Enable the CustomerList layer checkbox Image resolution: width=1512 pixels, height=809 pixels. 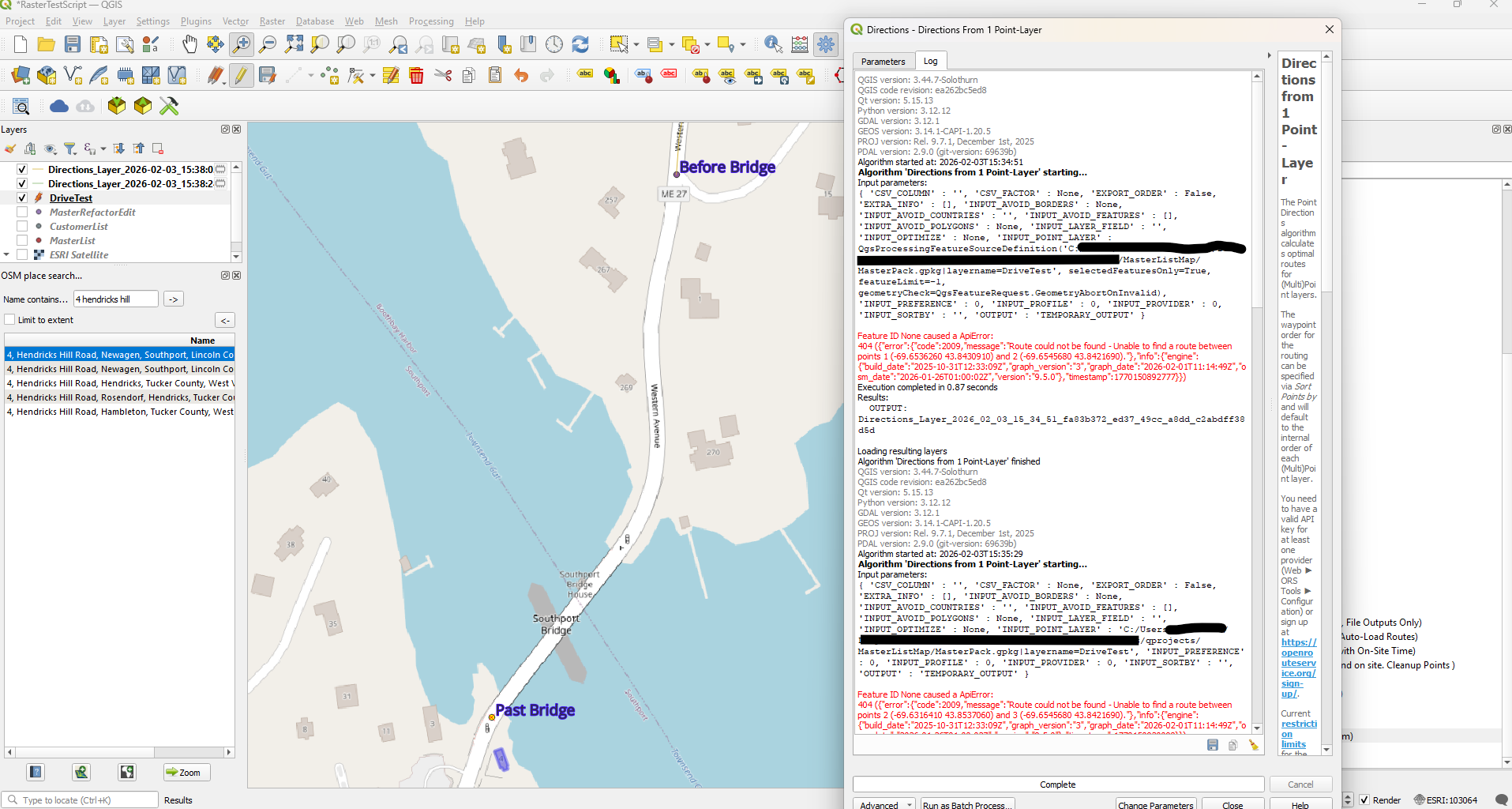22,227
